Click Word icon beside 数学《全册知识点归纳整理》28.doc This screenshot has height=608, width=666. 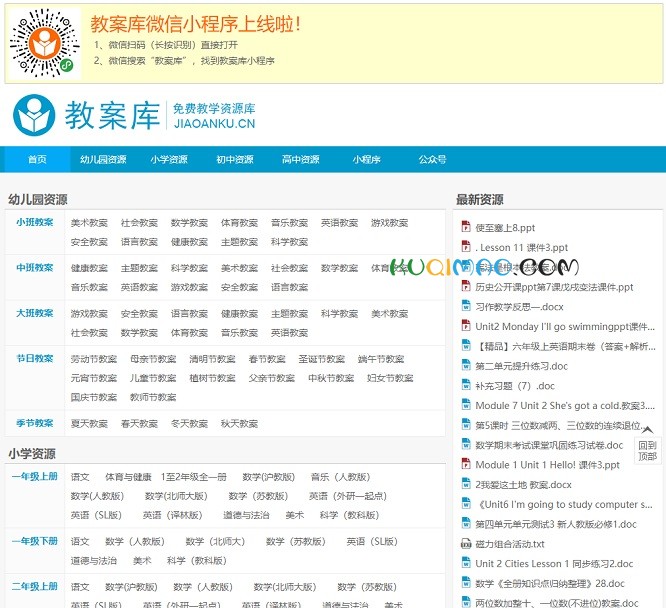click(x=466, y=582)
